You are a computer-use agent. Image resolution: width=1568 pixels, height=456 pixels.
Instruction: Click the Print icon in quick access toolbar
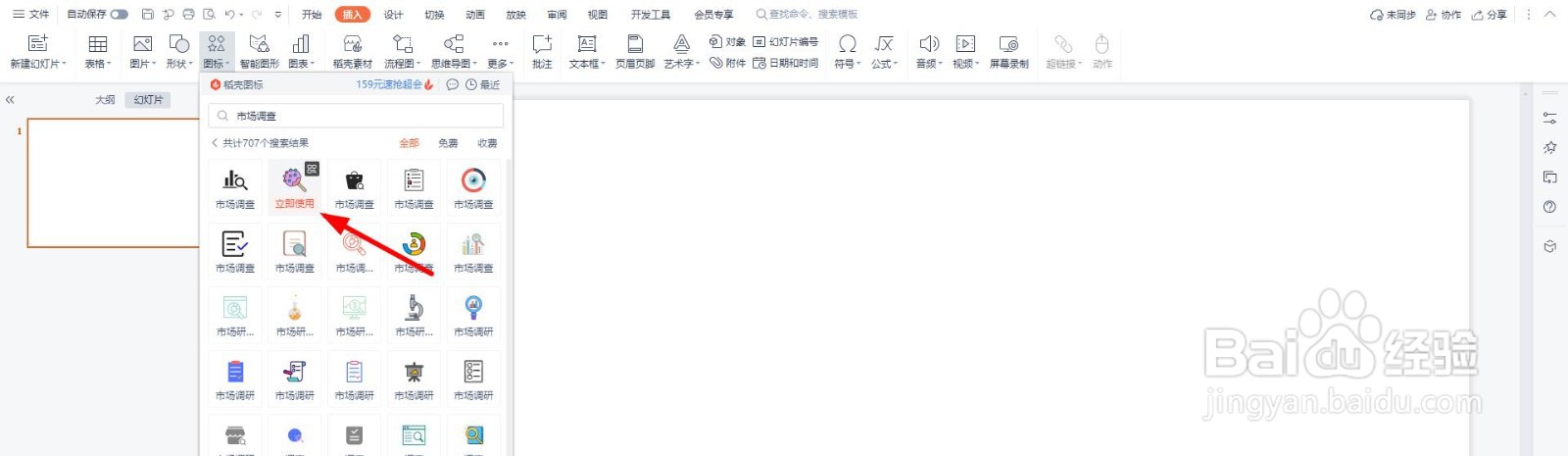point(188,15)
